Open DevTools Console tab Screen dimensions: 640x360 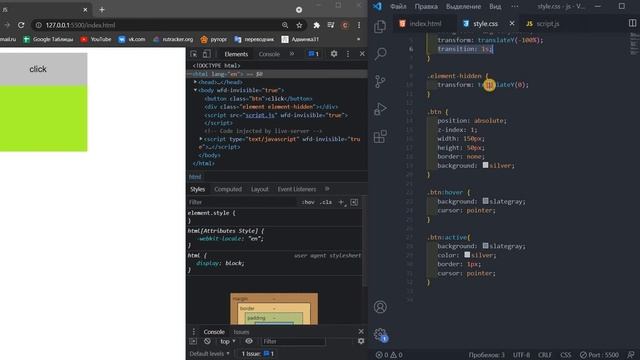[x=269, y=54]
